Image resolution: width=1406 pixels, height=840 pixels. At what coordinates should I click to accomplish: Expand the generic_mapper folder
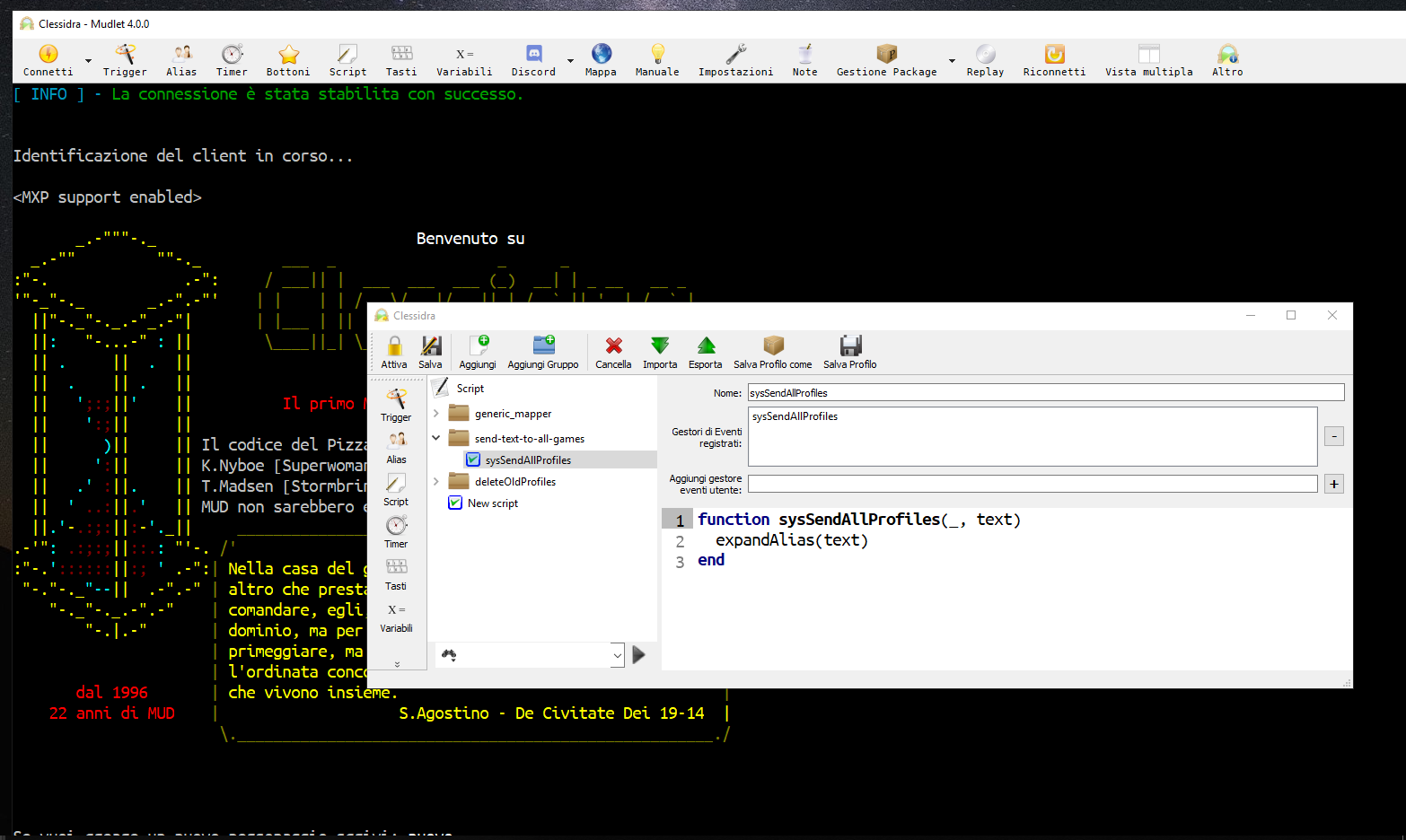point(436,414)
